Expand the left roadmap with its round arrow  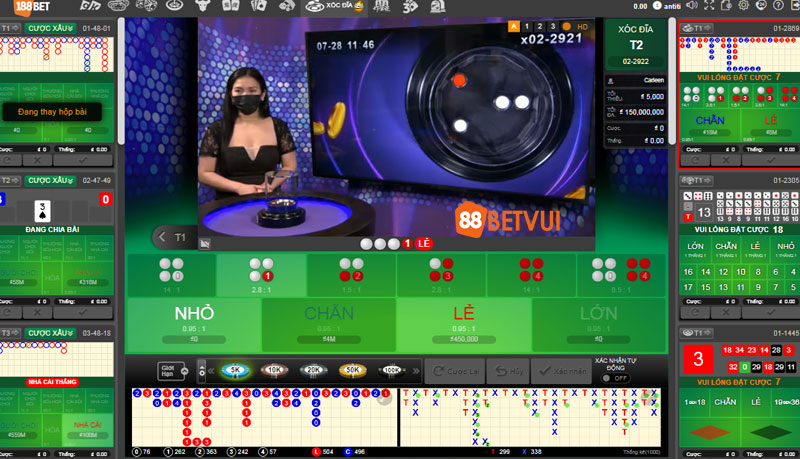[x=385, y=399]
